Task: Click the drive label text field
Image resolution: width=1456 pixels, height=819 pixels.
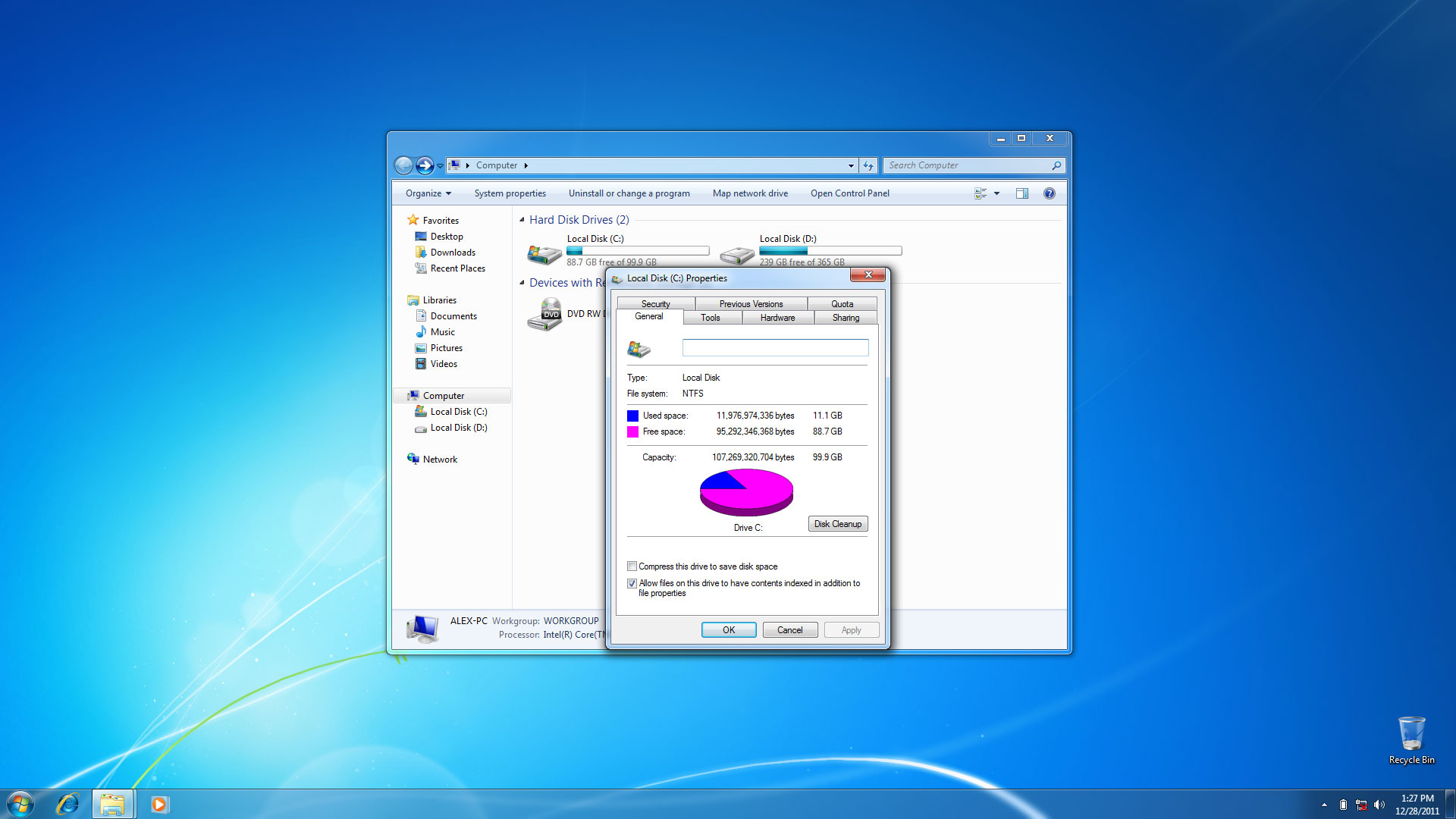Action: pyautogui.click(x=775, y=348)
